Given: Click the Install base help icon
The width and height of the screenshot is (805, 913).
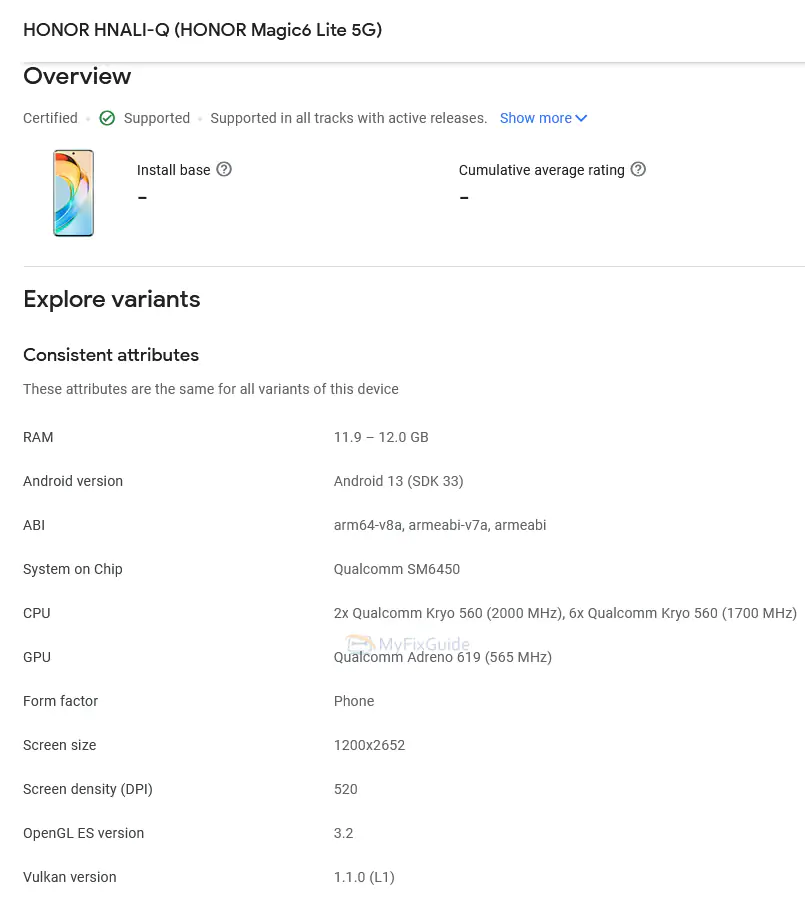Looking at the screenshot, I should point(224,169).
